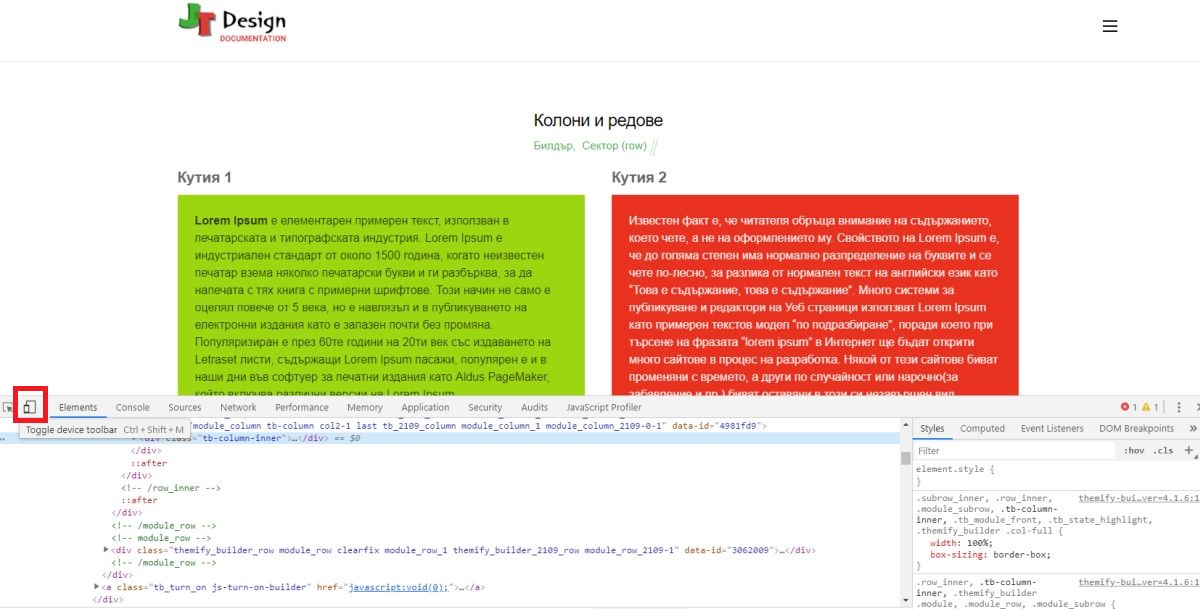
Task: Show more Styles sidebar tabs chevron
Action: [1192, 429]
